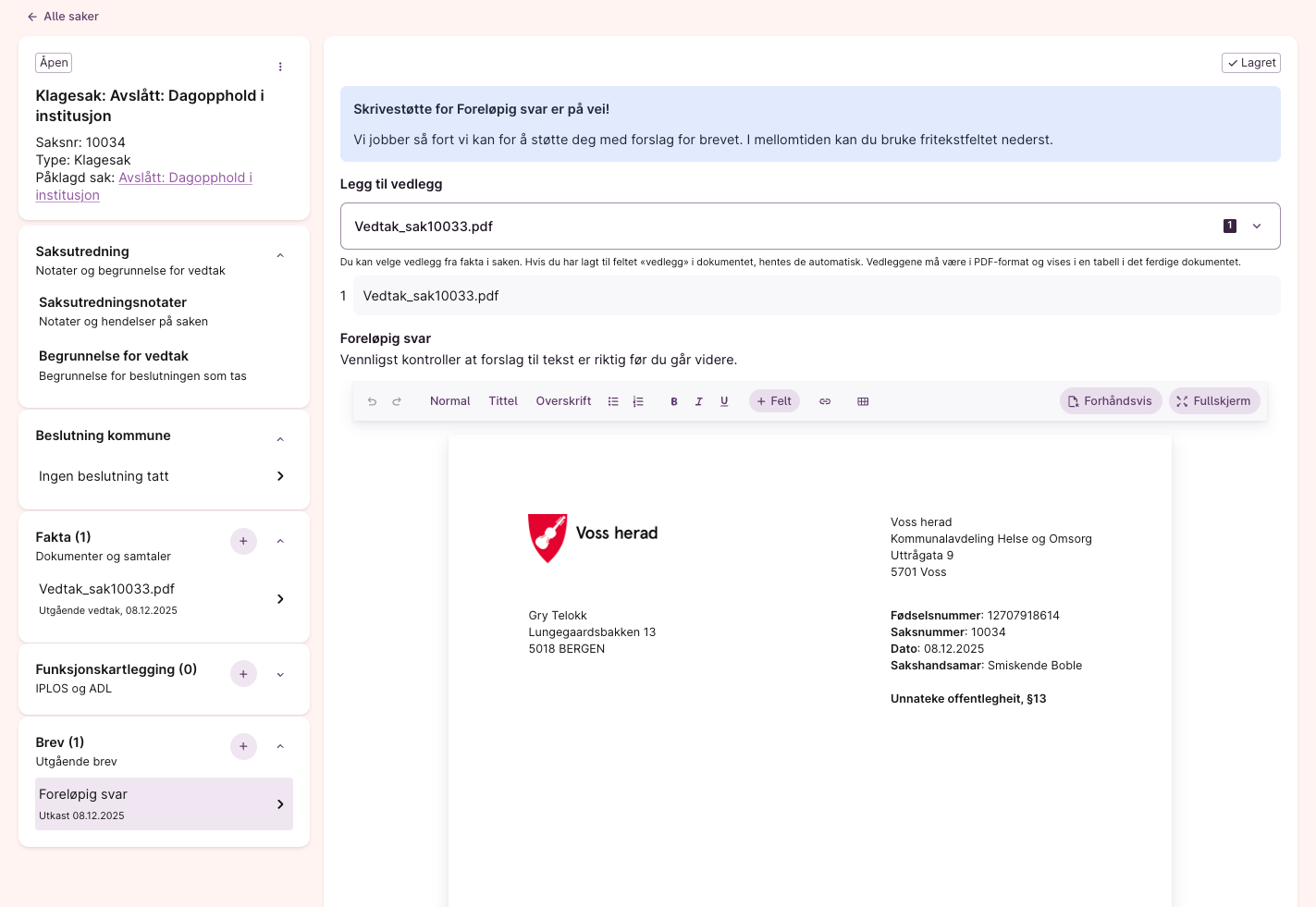Insert a bulleted list
The height and width of the screenshot is (907, 1316).
pos(613,401)
